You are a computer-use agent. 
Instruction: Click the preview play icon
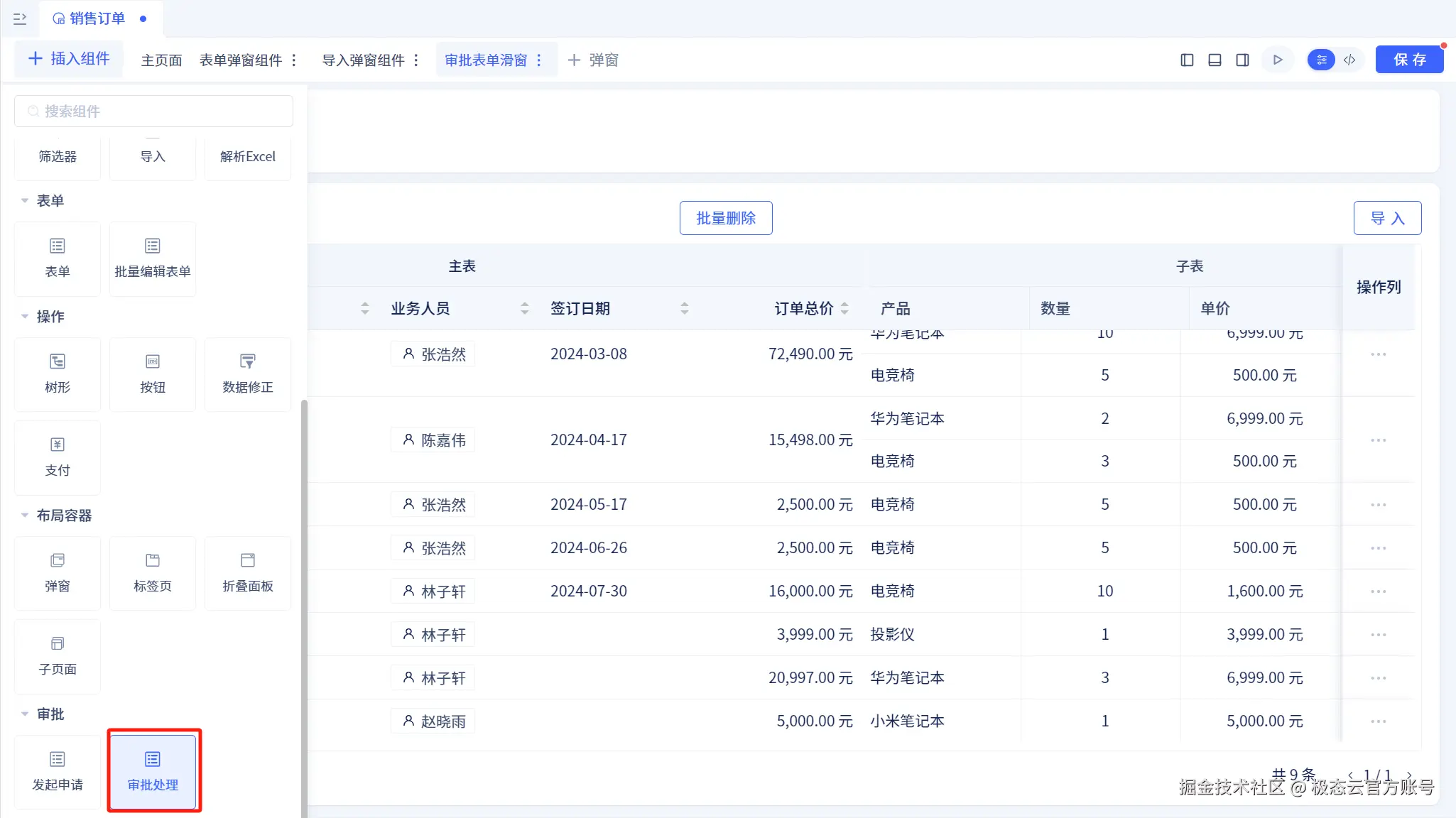pyautogui.click(x=1278, y=60)
